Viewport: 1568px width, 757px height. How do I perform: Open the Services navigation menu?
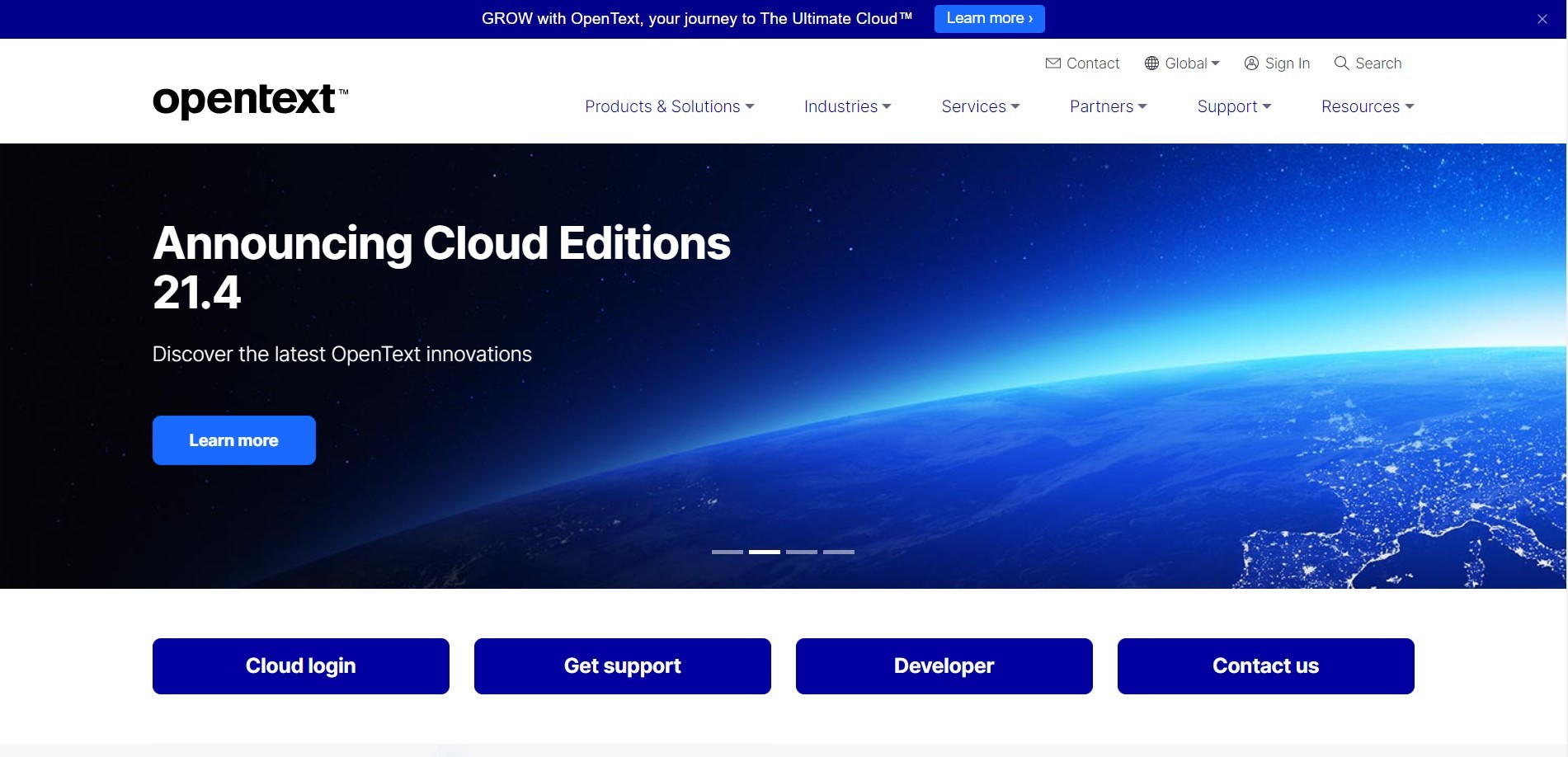point(980,106)
